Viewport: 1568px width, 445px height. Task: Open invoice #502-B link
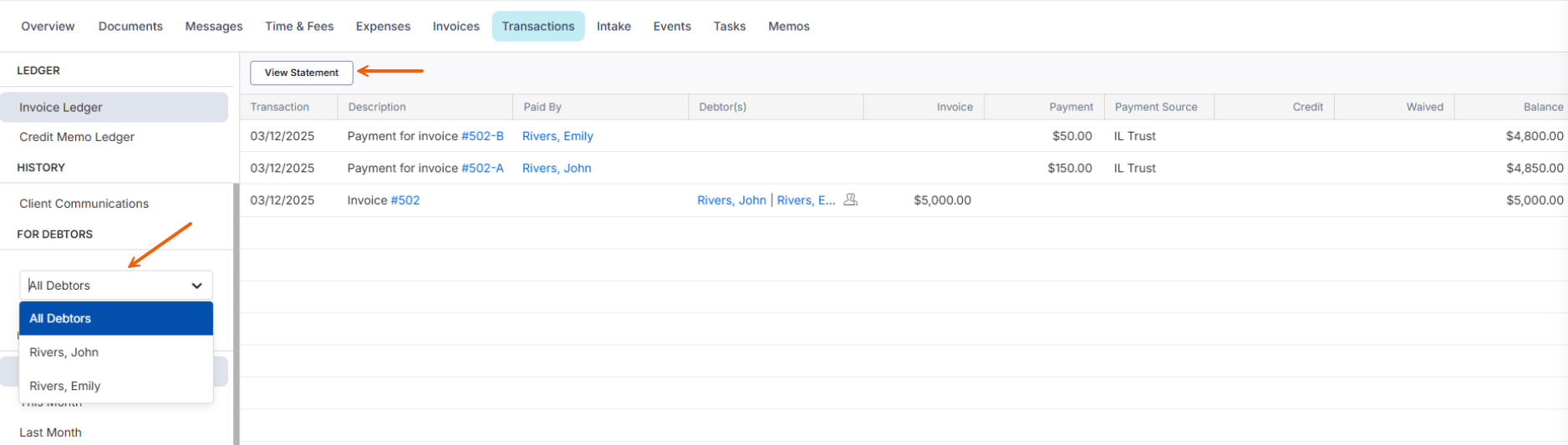tap(482, 136)
